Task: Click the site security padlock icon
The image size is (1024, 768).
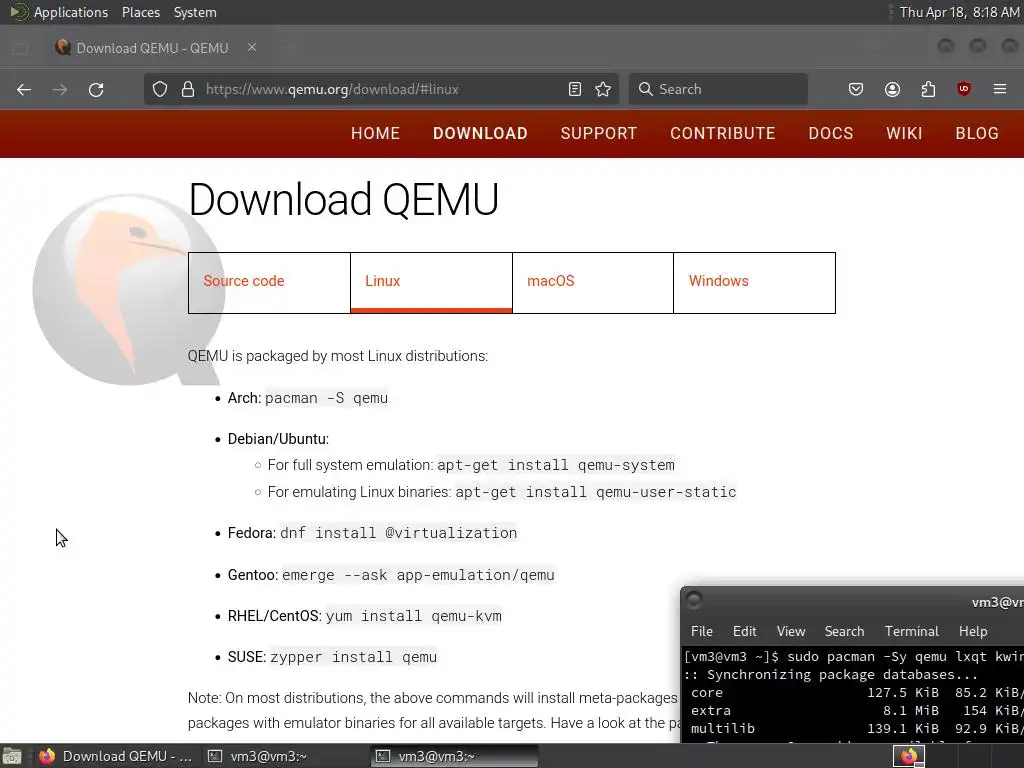Action: [188, 89]
